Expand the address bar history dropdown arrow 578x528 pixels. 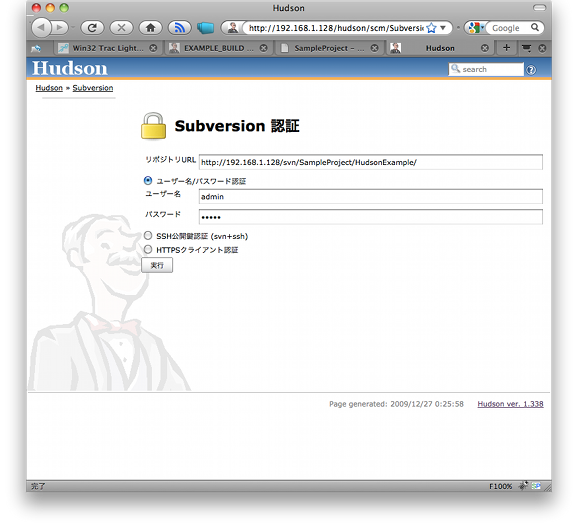click(x=443, y=28)
